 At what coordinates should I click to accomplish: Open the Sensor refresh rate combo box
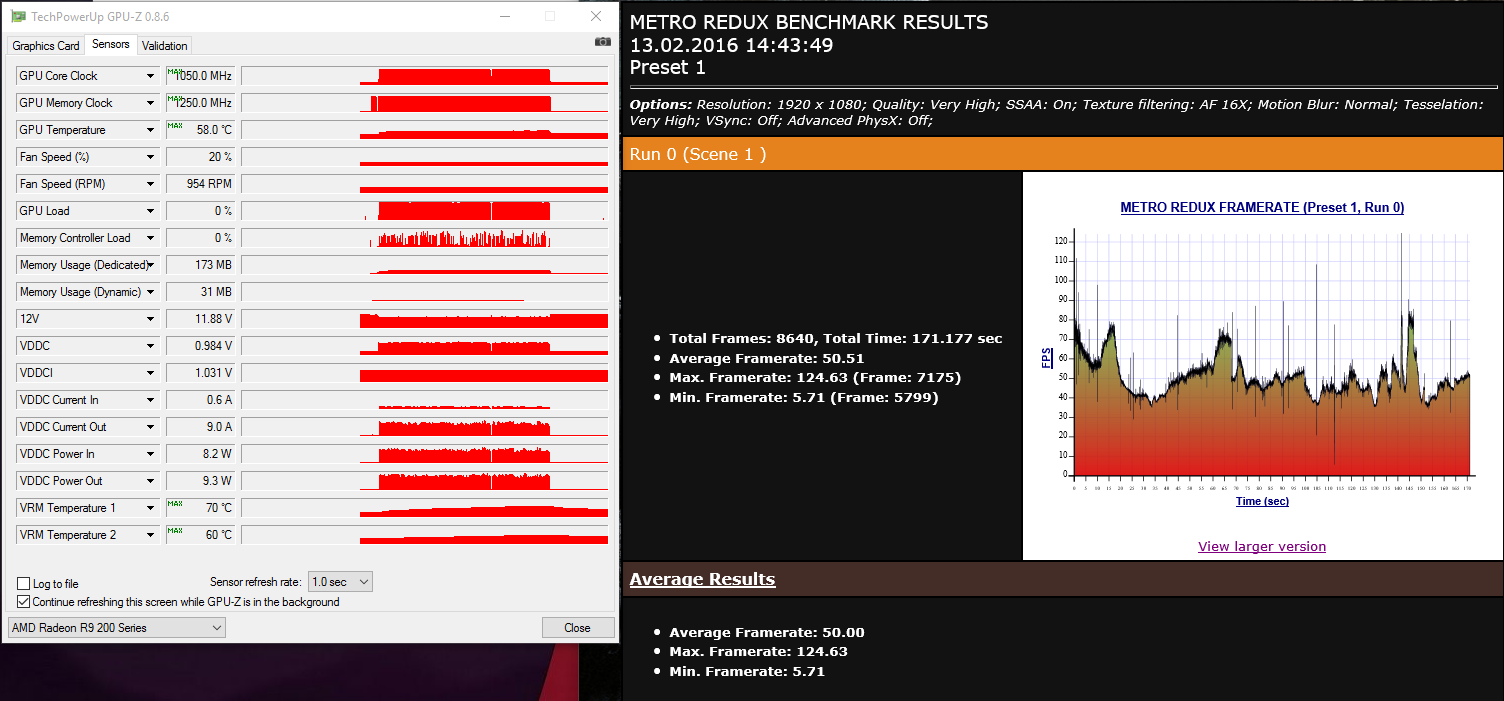point(340,582)
